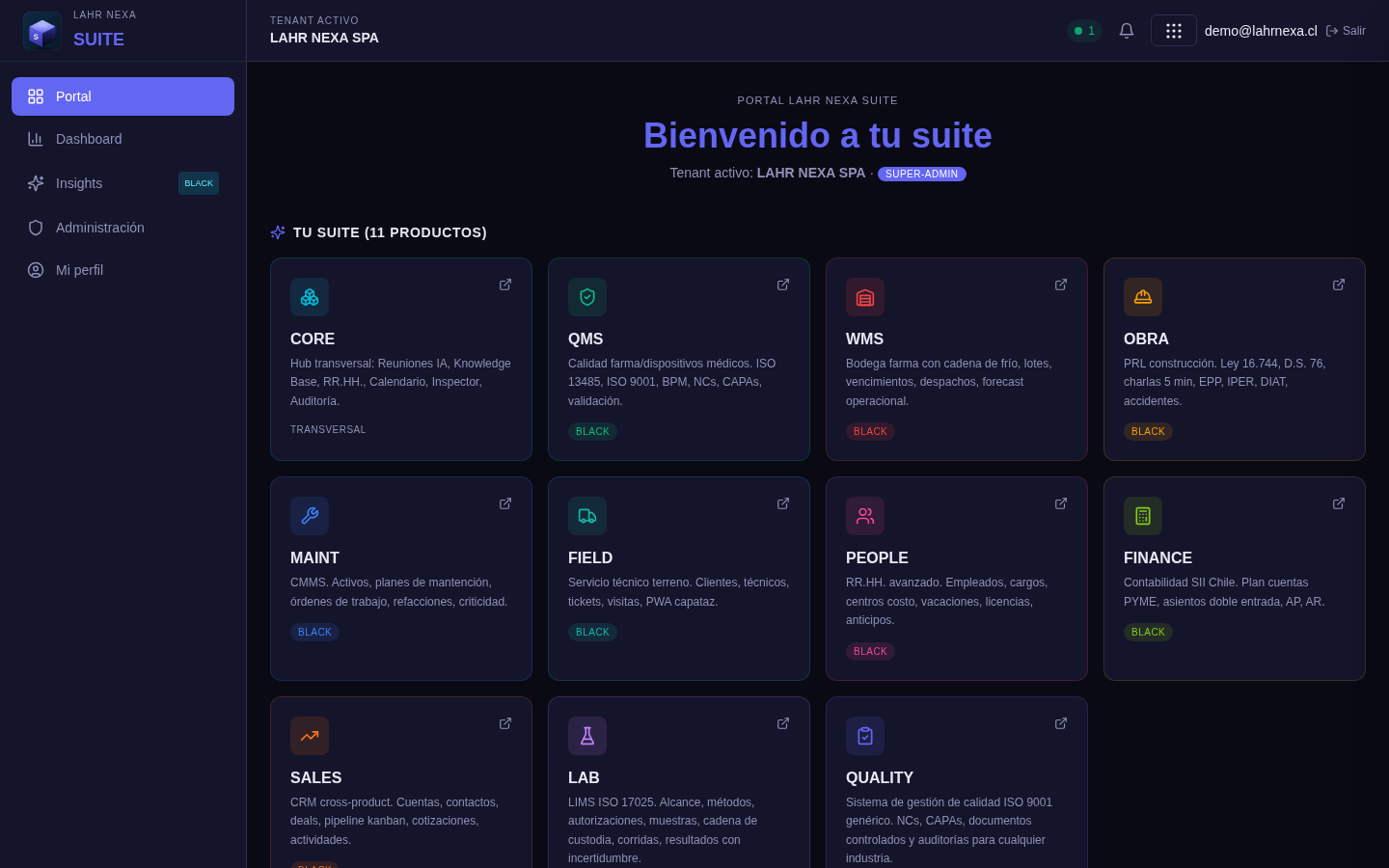Click the Mi perfil user icon
Screen dimensions: 1389x868
click(x=36, y=270)
